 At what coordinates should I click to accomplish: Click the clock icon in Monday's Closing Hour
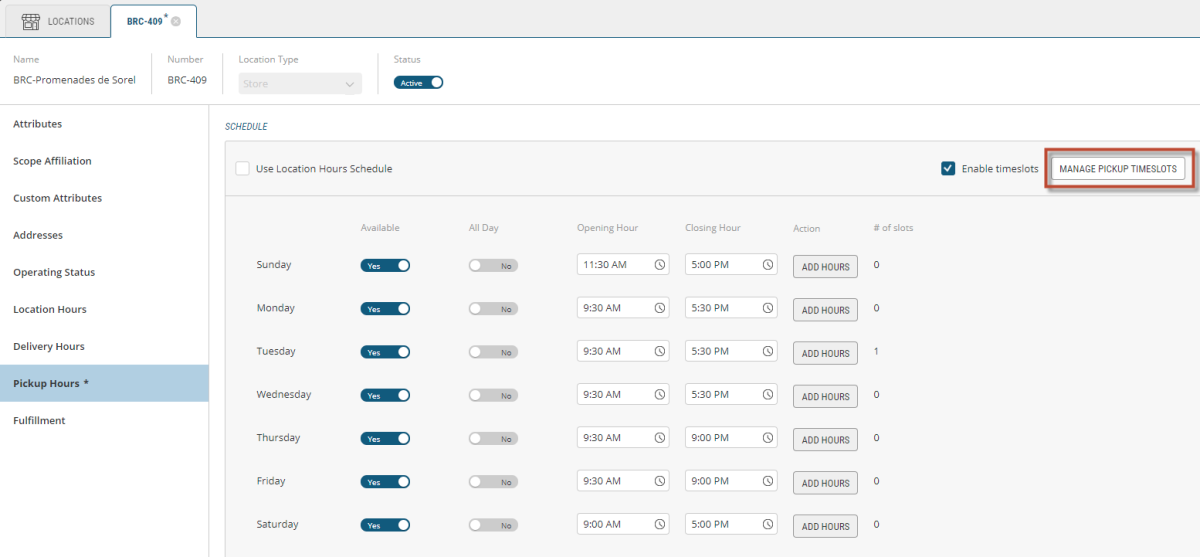767,308
